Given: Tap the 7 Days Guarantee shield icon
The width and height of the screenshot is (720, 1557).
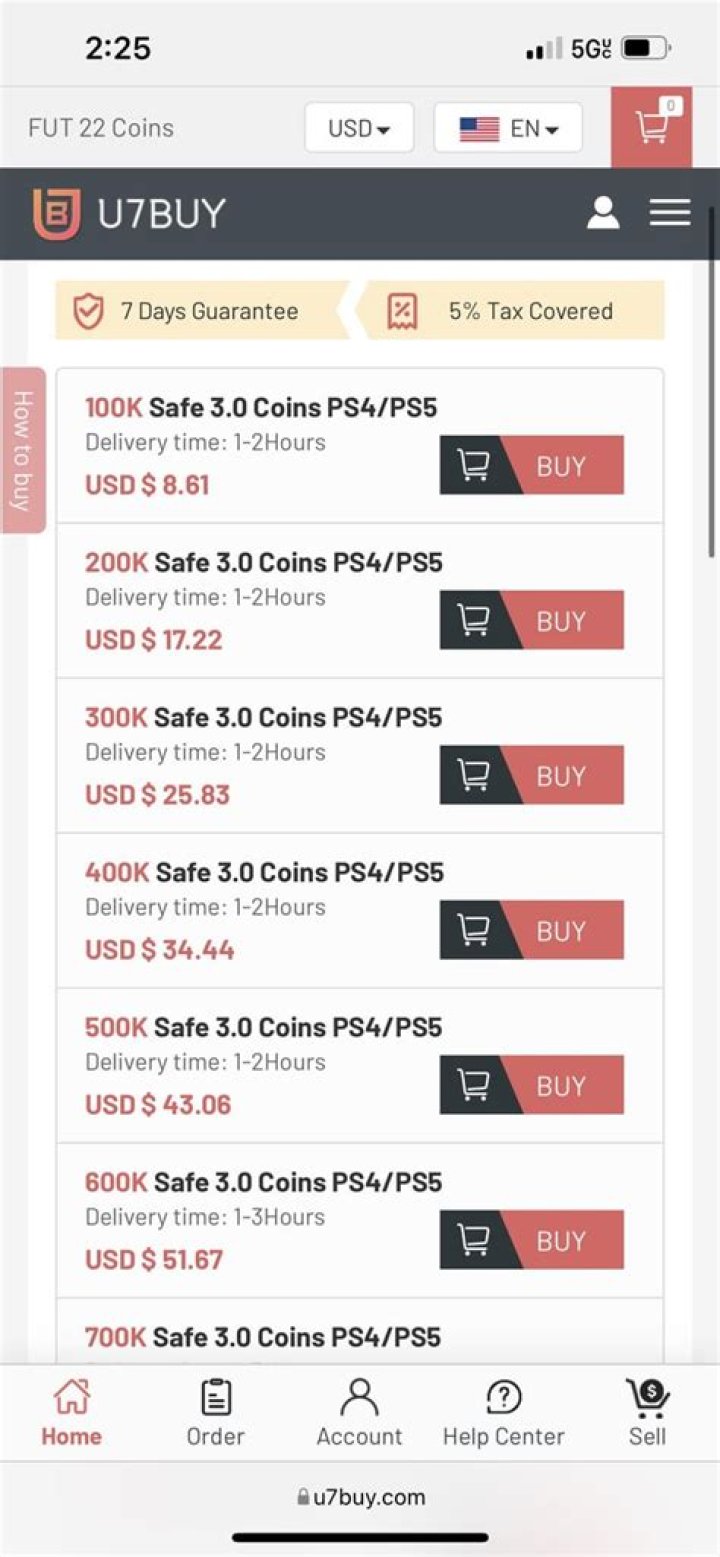Looking at the screenshot, I should click(x=88, y=311).
